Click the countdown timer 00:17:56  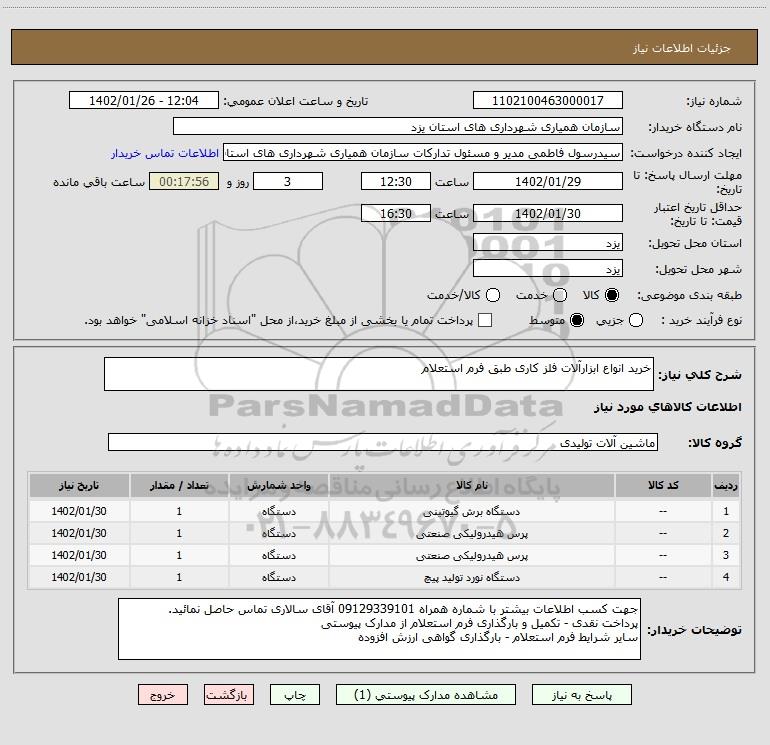pos(184,181)
